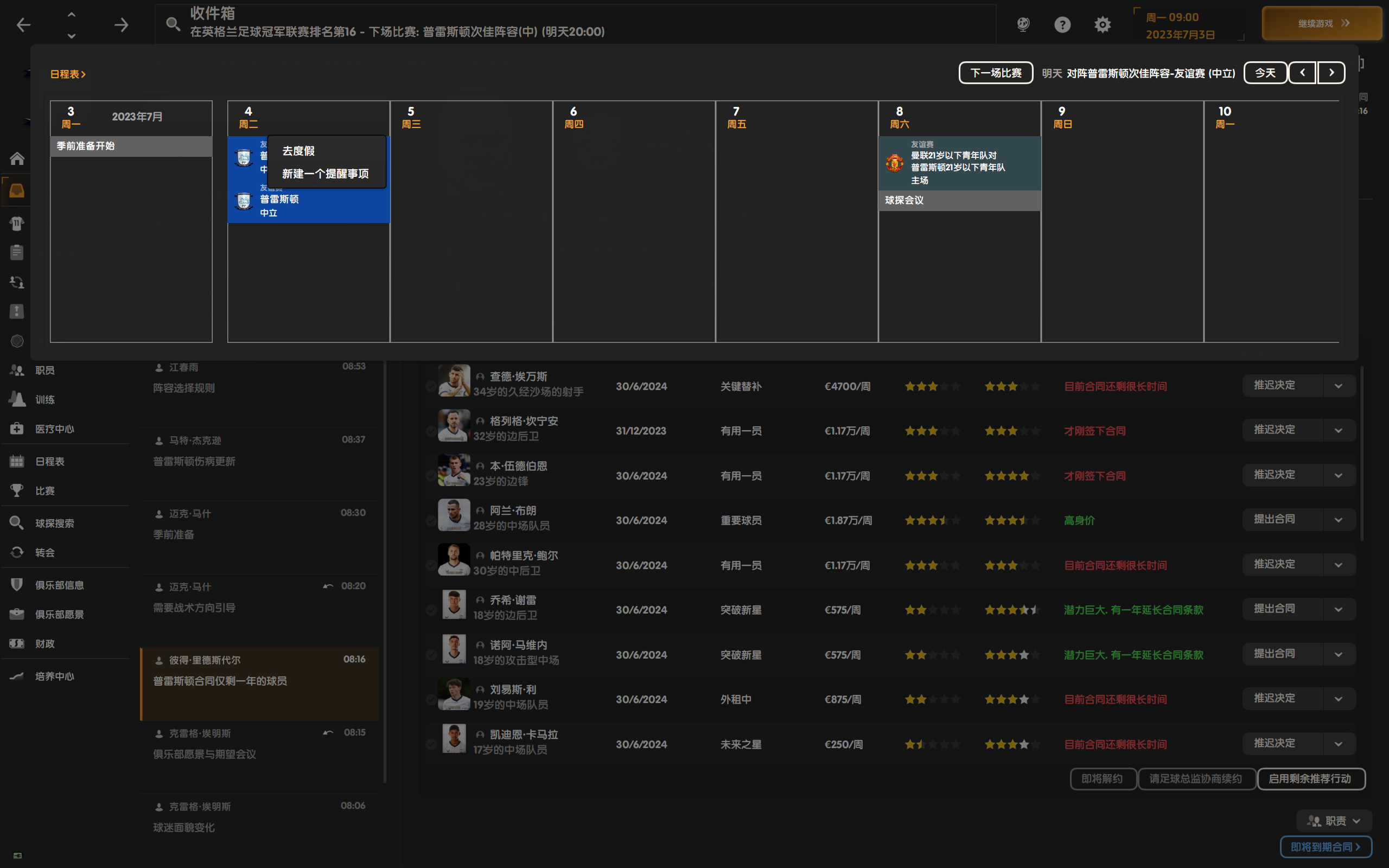Expand dropdown next to 凯迪恩·卡马拉 推迟决定

coord(1339,744)
